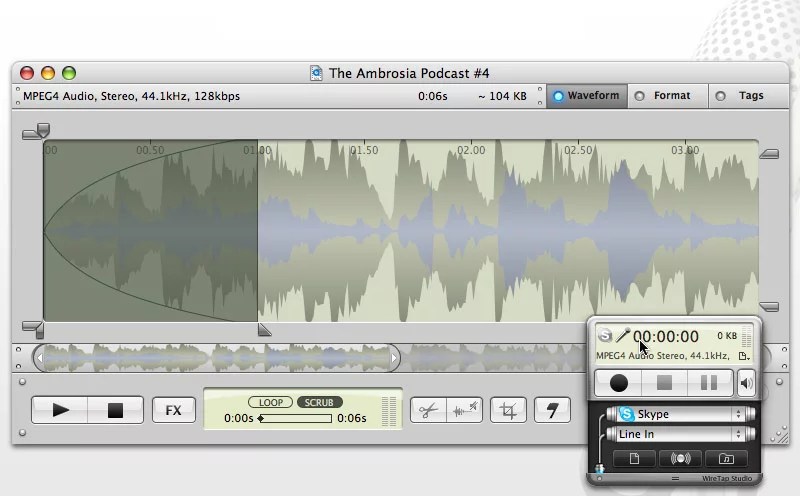Toggle the LOOP playback mode
The width and height of the screenshot is (800, 496).
point(270,402)
